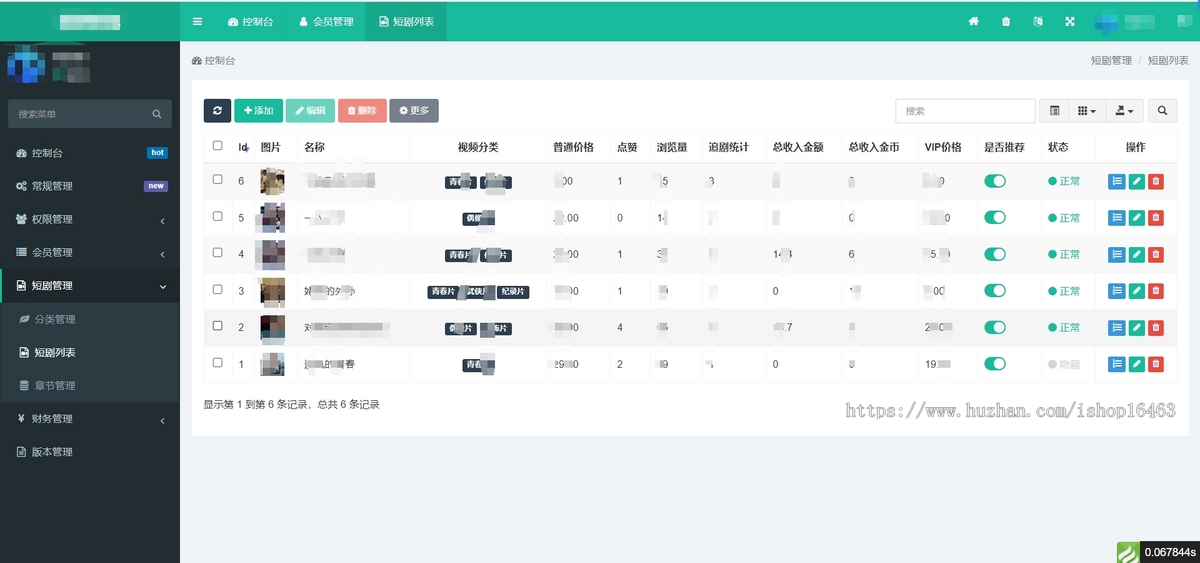Click the 编辑 edit toolbar button

tap(310, 110)
